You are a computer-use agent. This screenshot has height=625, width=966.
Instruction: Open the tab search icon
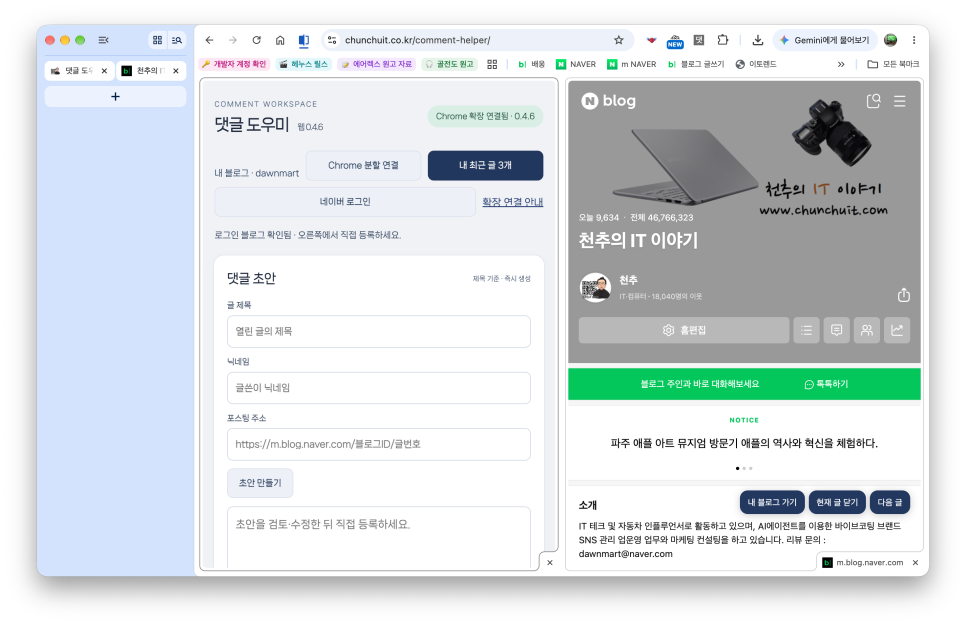click(x=177, y=40)
